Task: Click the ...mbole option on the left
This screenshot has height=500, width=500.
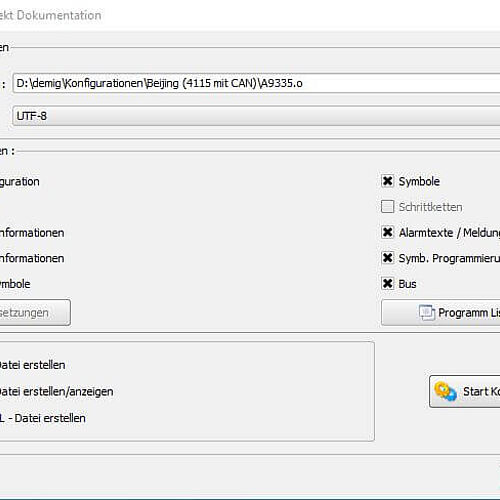Action: click(x=15, y=284)
